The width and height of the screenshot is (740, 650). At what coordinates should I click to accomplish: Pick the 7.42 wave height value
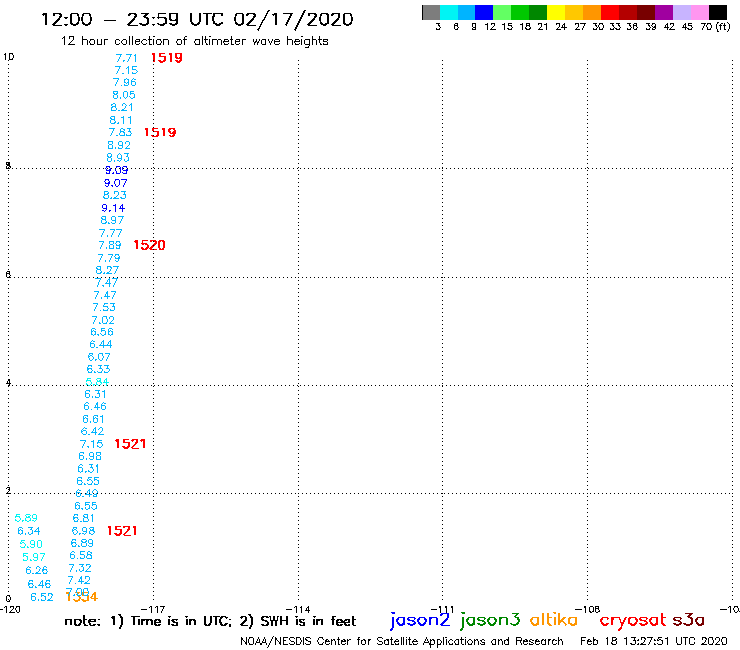(x=79, y=581)
